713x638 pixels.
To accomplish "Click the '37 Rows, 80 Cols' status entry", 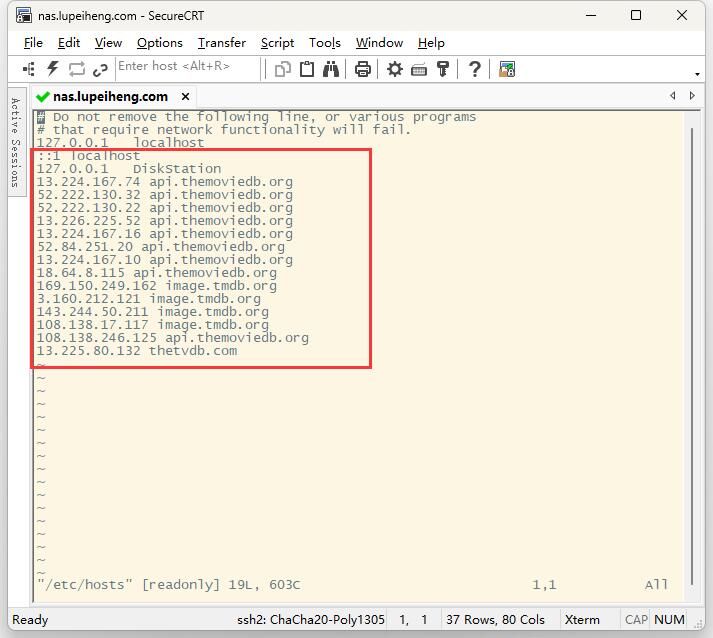I will tap(495, 620).
